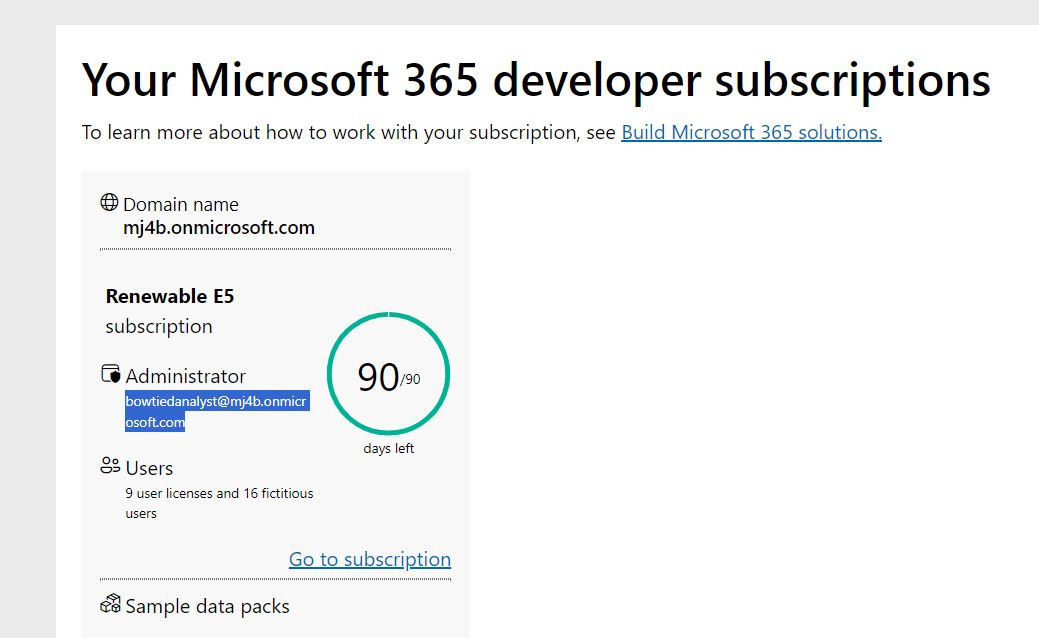Open the Build Microsoft 365 solutions link
This screenshot has height=638, width=1039.
tap(751, 133)
